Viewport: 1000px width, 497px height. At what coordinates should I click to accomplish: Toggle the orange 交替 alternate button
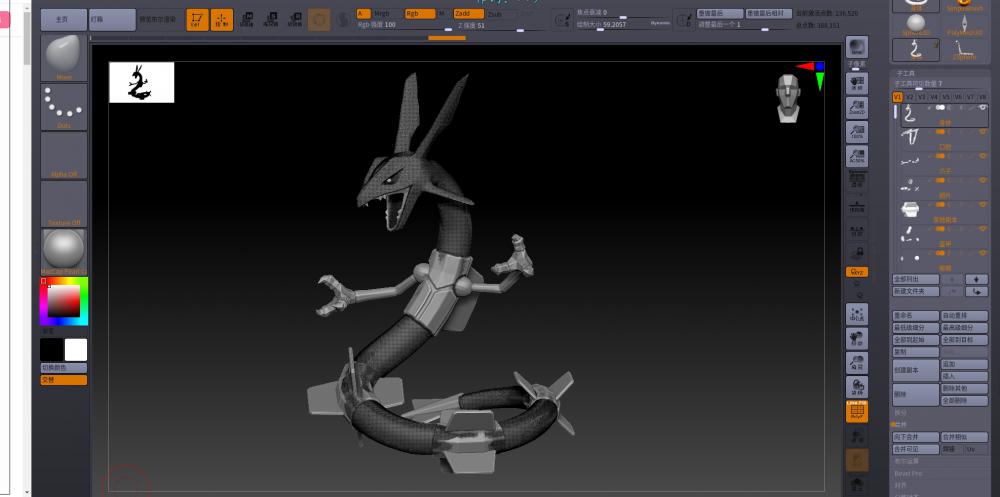point(64,380)
